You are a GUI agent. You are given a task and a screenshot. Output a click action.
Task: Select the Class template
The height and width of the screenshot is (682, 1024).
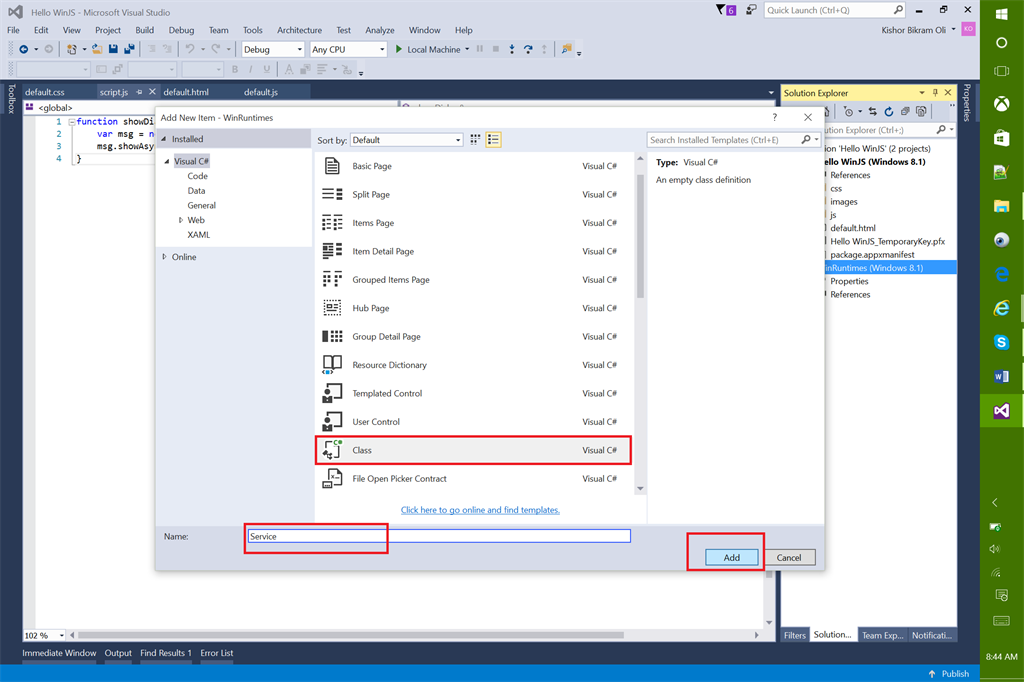tap(473, 450)
